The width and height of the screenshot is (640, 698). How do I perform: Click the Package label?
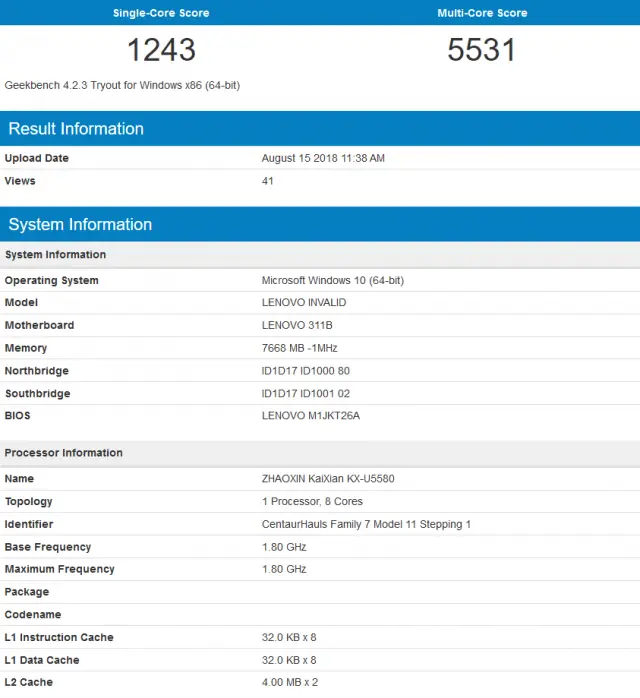pos(27,592)
